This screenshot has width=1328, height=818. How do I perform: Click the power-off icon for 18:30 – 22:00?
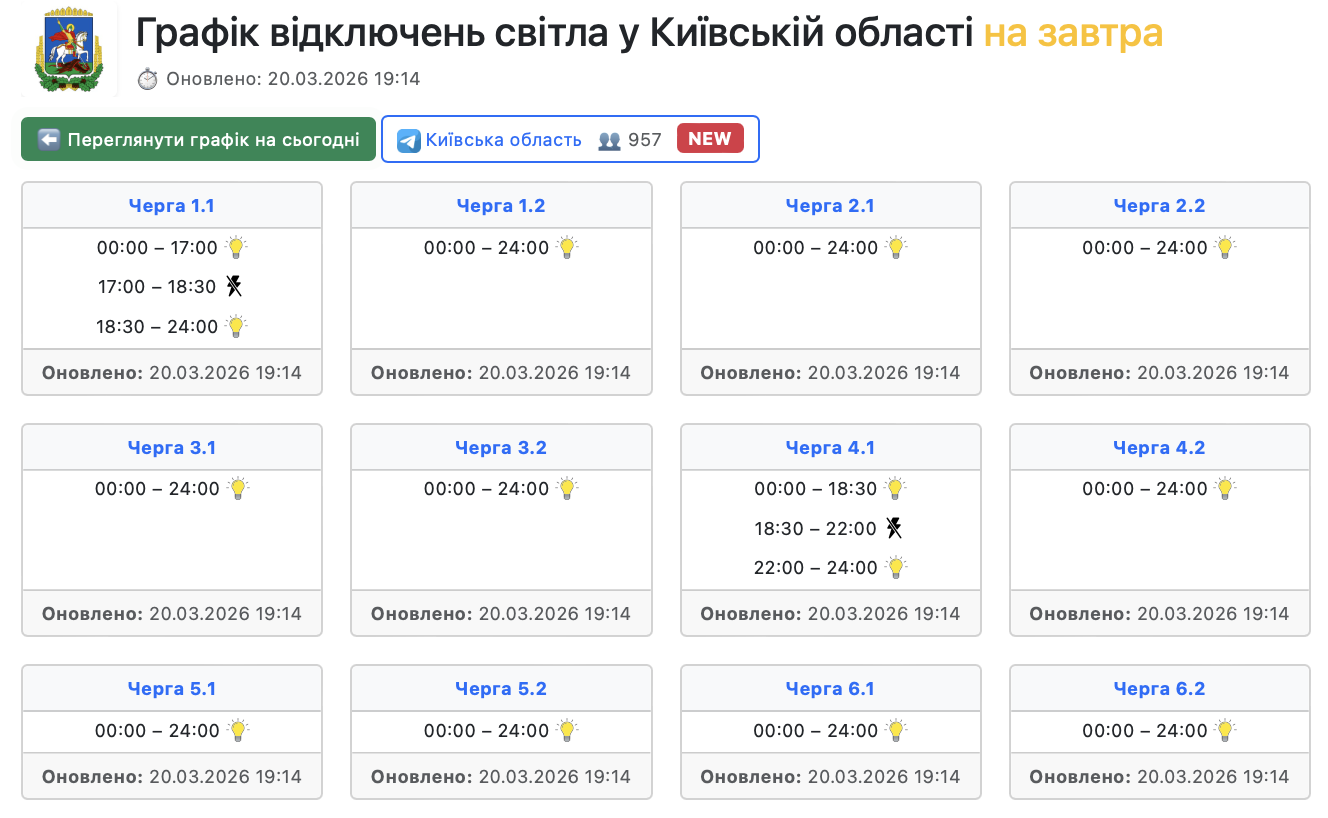(894, 528)
